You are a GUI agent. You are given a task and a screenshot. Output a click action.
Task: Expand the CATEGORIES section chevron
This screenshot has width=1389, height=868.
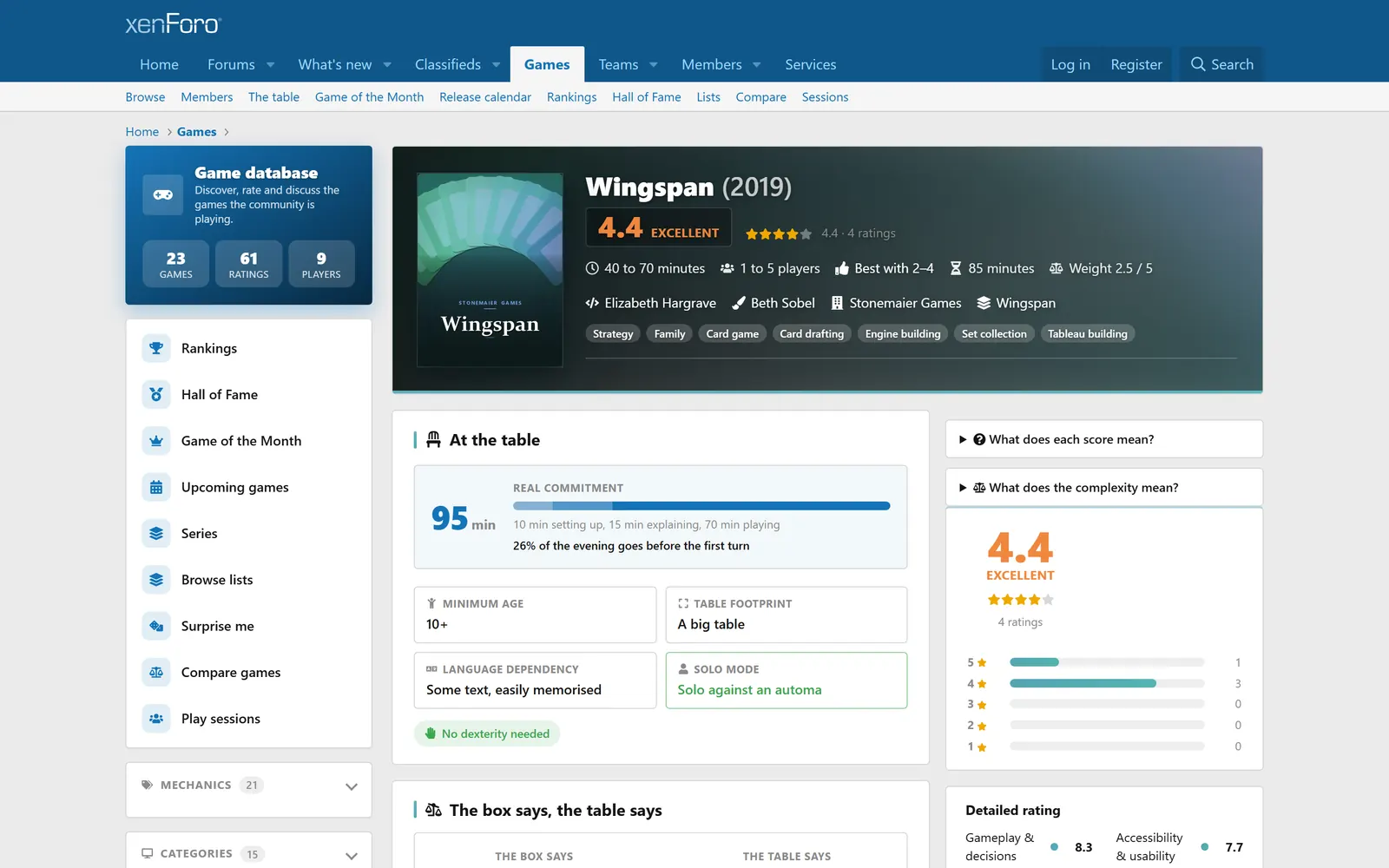point(352,855)
